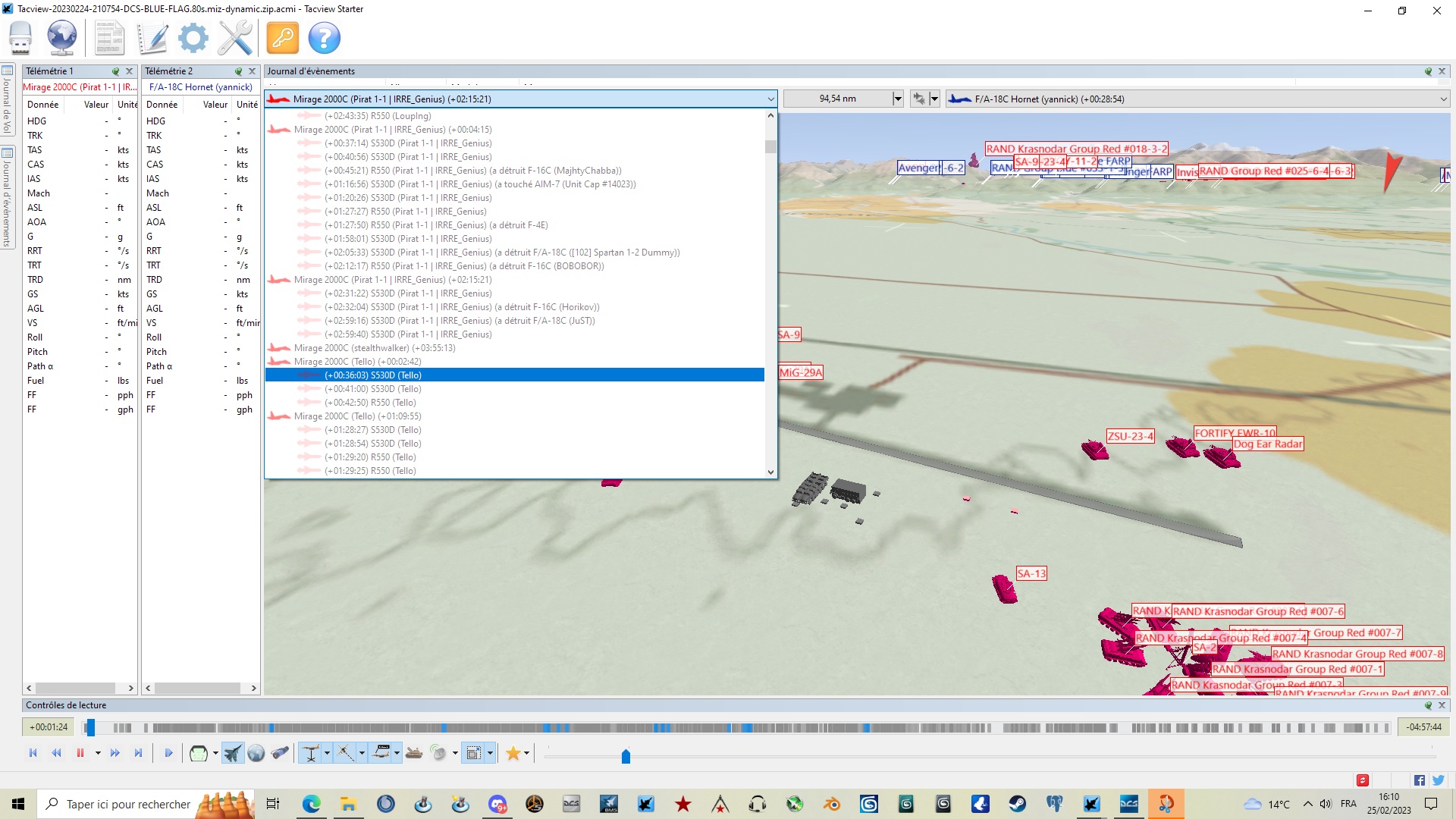Click the playback speed slider handle

point(626,756)
